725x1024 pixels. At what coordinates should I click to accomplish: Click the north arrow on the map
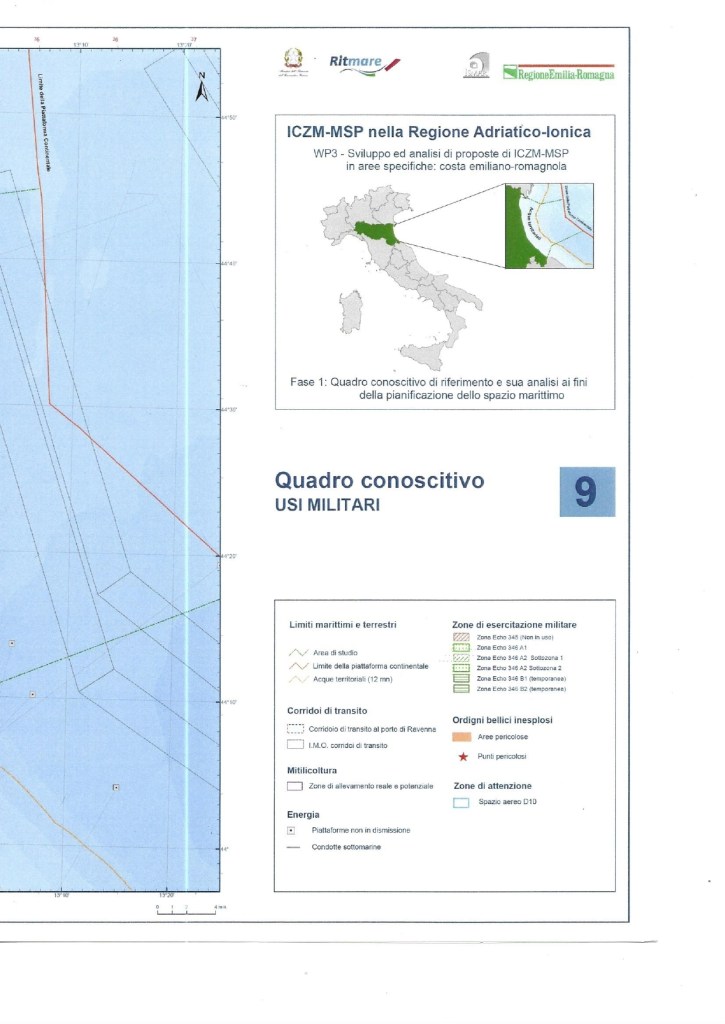click(x=201, y=88)
